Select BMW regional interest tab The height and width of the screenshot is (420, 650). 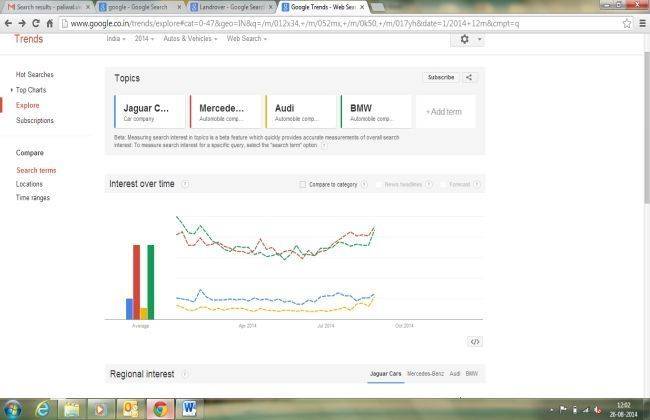[472, 374]
